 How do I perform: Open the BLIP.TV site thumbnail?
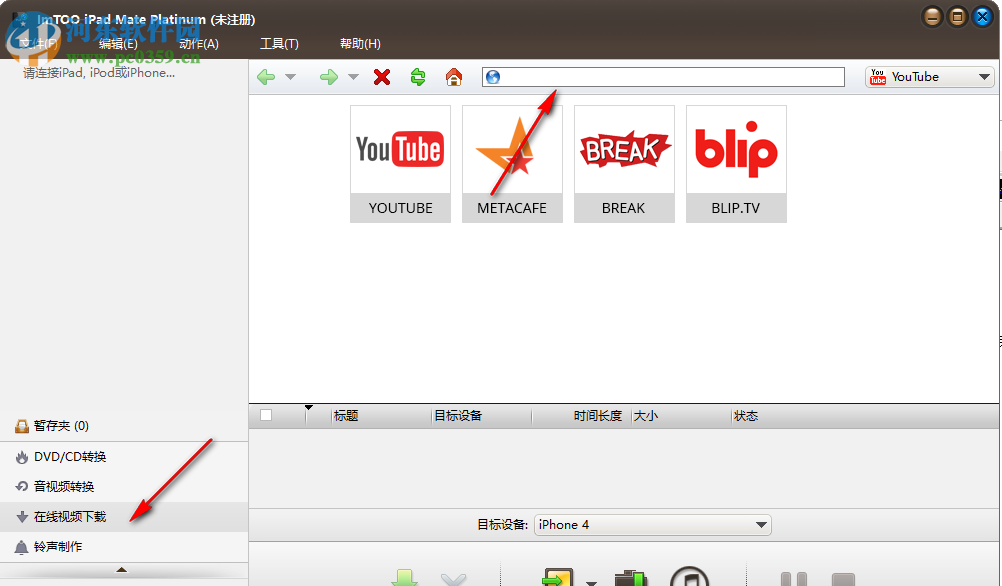coord(736,164)
